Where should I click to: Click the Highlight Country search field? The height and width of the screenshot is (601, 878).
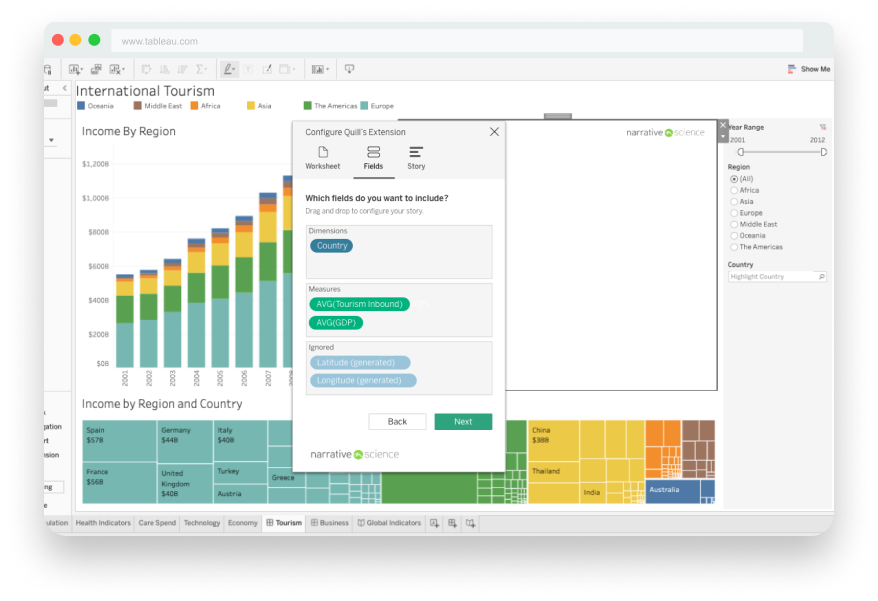click(x=776, y=275)
